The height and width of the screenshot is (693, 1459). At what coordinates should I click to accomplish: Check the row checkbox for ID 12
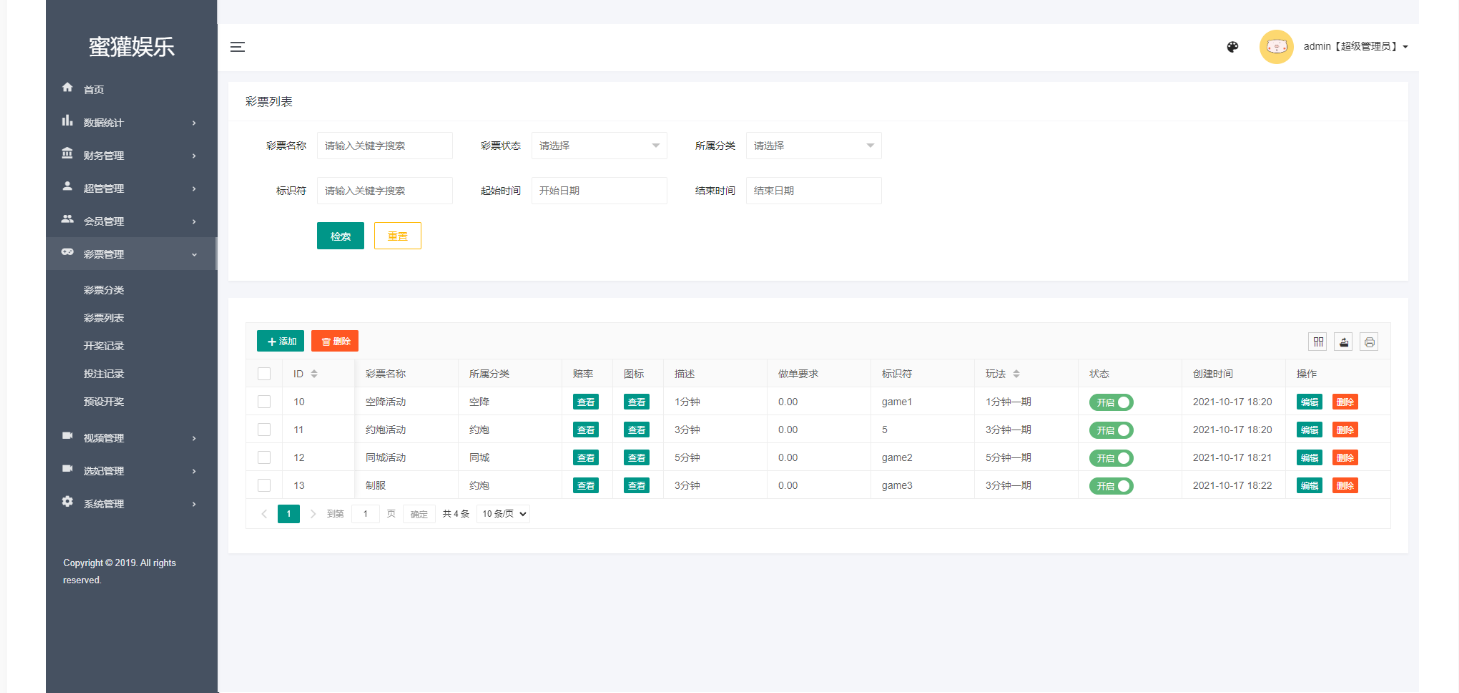[x=265, y=457]
